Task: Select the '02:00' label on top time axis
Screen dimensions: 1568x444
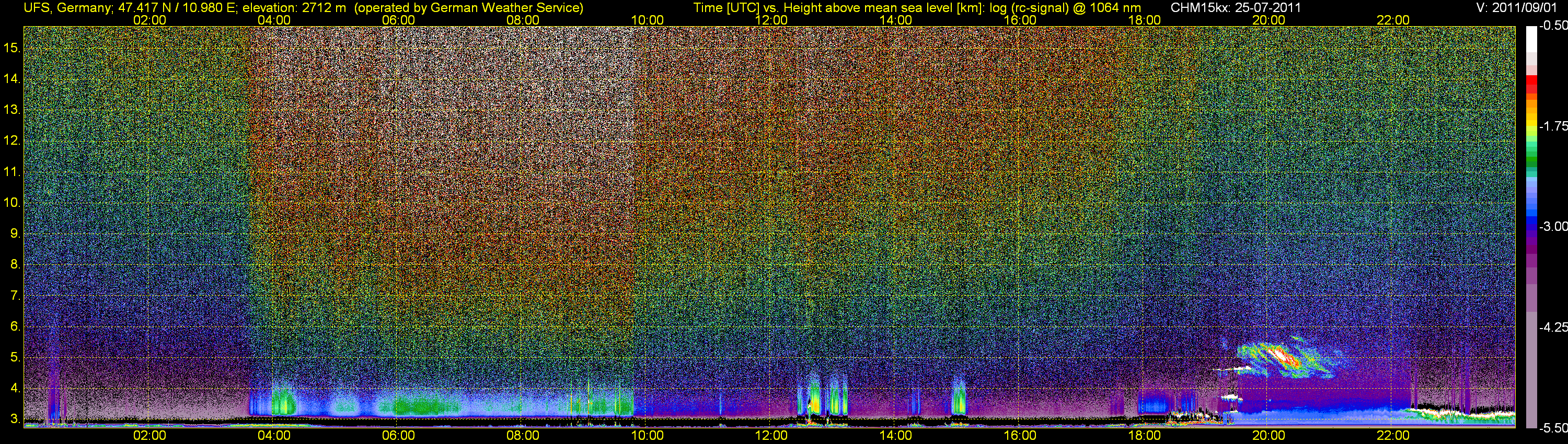Action: [149, 20]
